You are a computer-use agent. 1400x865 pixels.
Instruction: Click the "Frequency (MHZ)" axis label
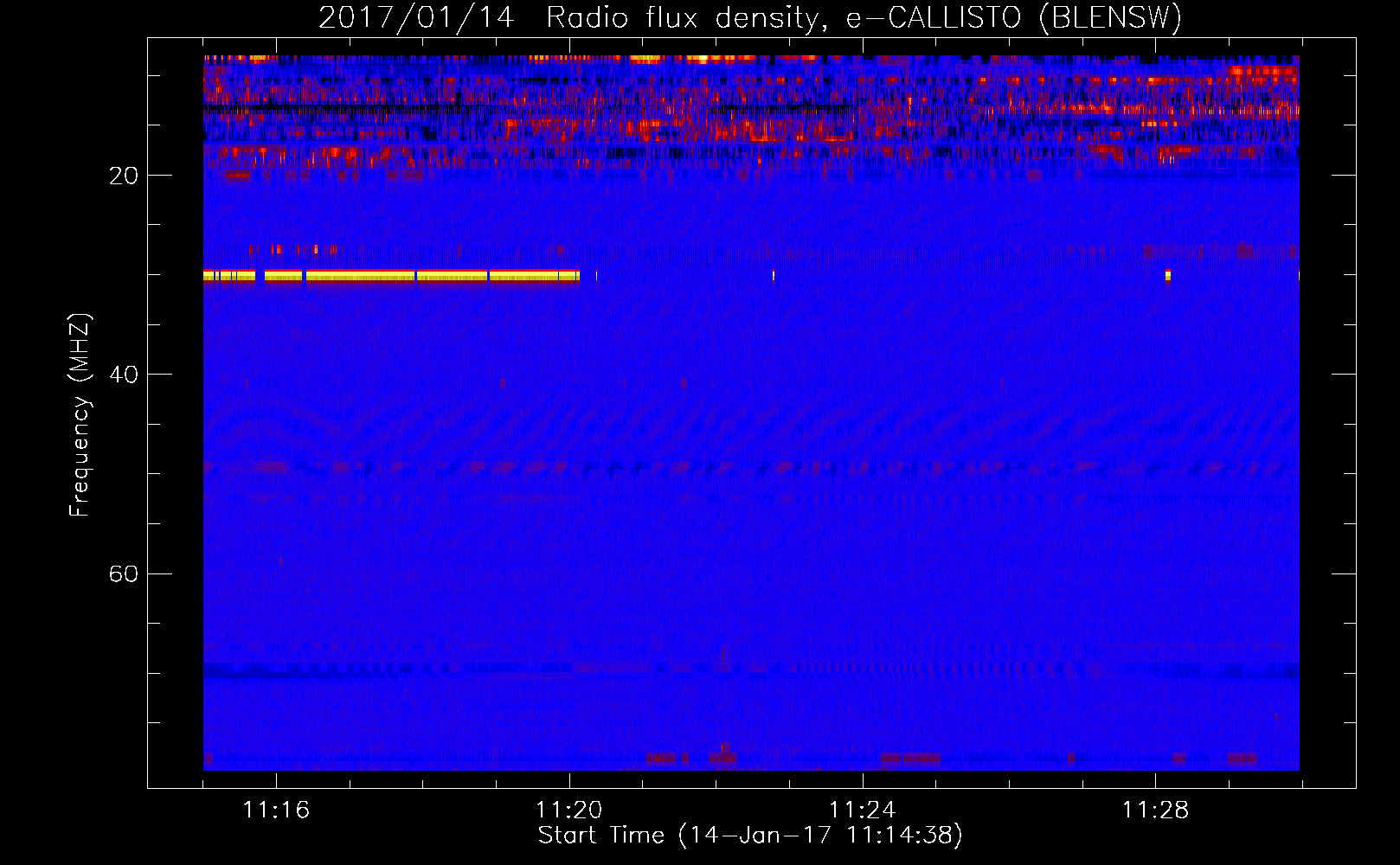(79, 415)
